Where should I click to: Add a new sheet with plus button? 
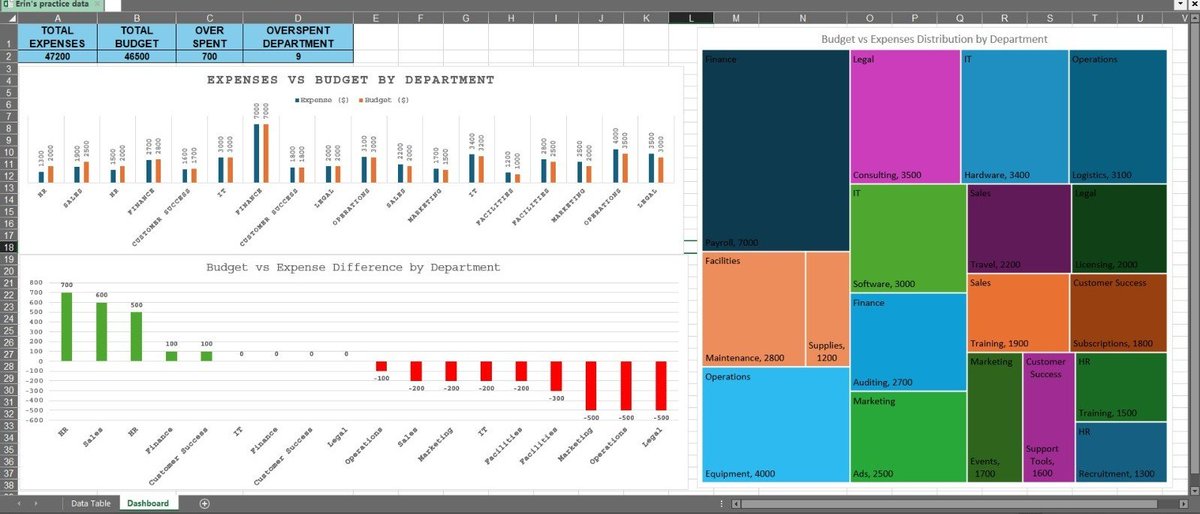205,503
